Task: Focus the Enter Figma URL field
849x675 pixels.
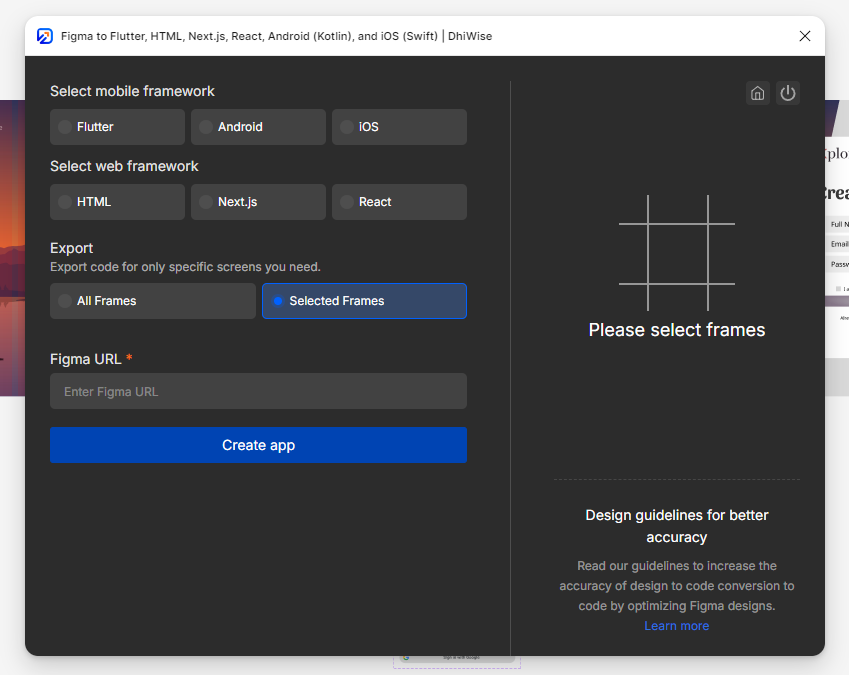Action: pos(258,391)
